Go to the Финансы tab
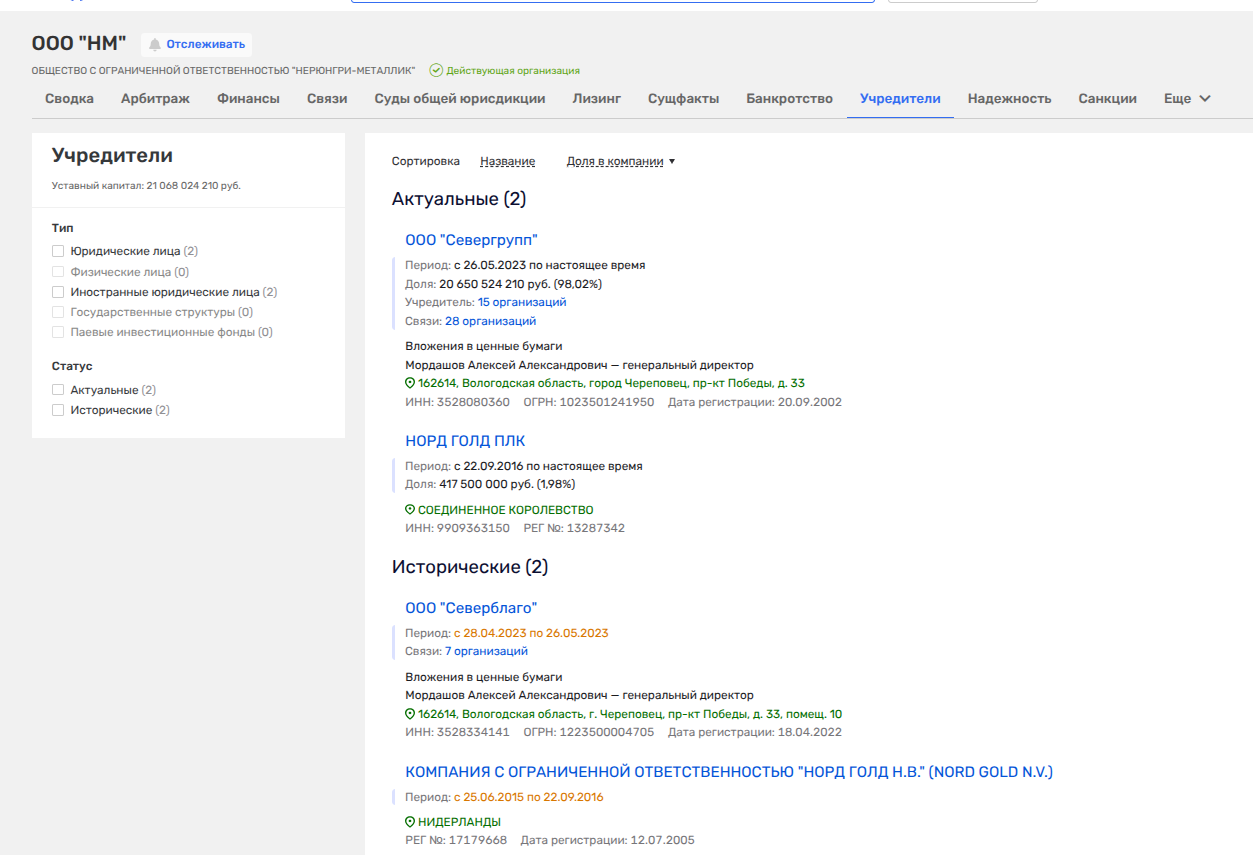The width and height of the screenshot is (1253, 855). (248, 99)
